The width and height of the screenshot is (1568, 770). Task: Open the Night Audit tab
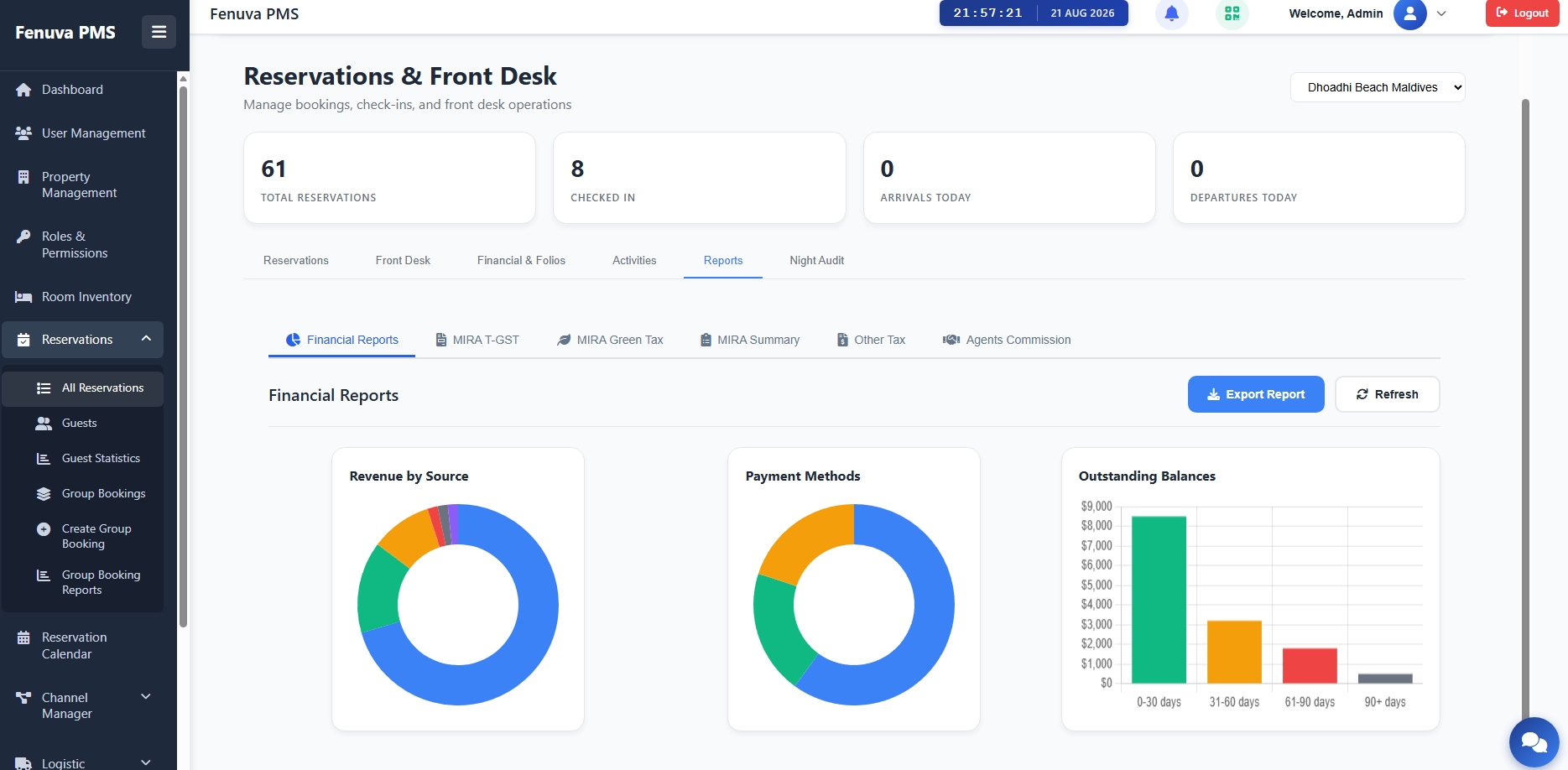[816, 261]
